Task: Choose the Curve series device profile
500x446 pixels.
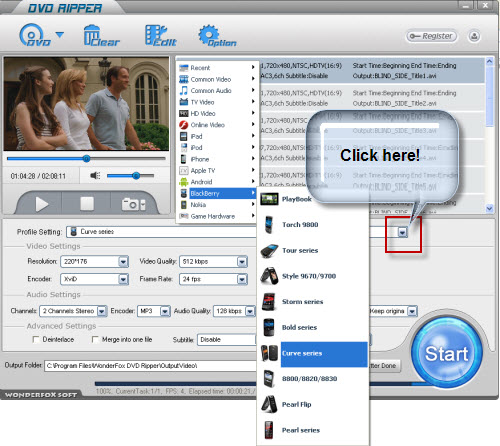Action: pyautogui.click(x=313, y=353)
